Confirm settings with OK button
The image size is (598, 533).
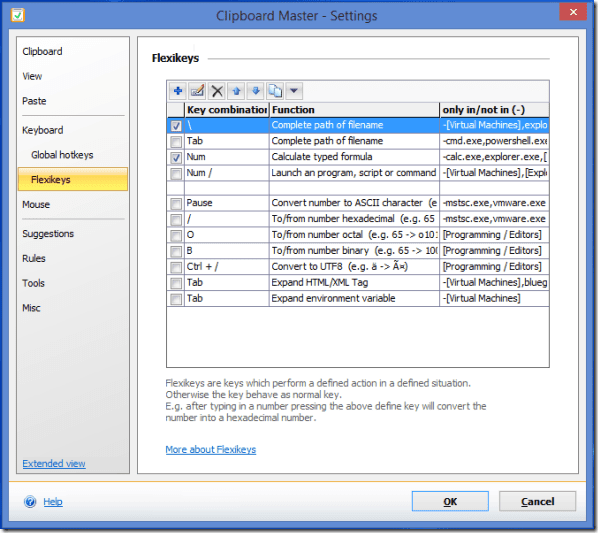click(x=450, y=501)
